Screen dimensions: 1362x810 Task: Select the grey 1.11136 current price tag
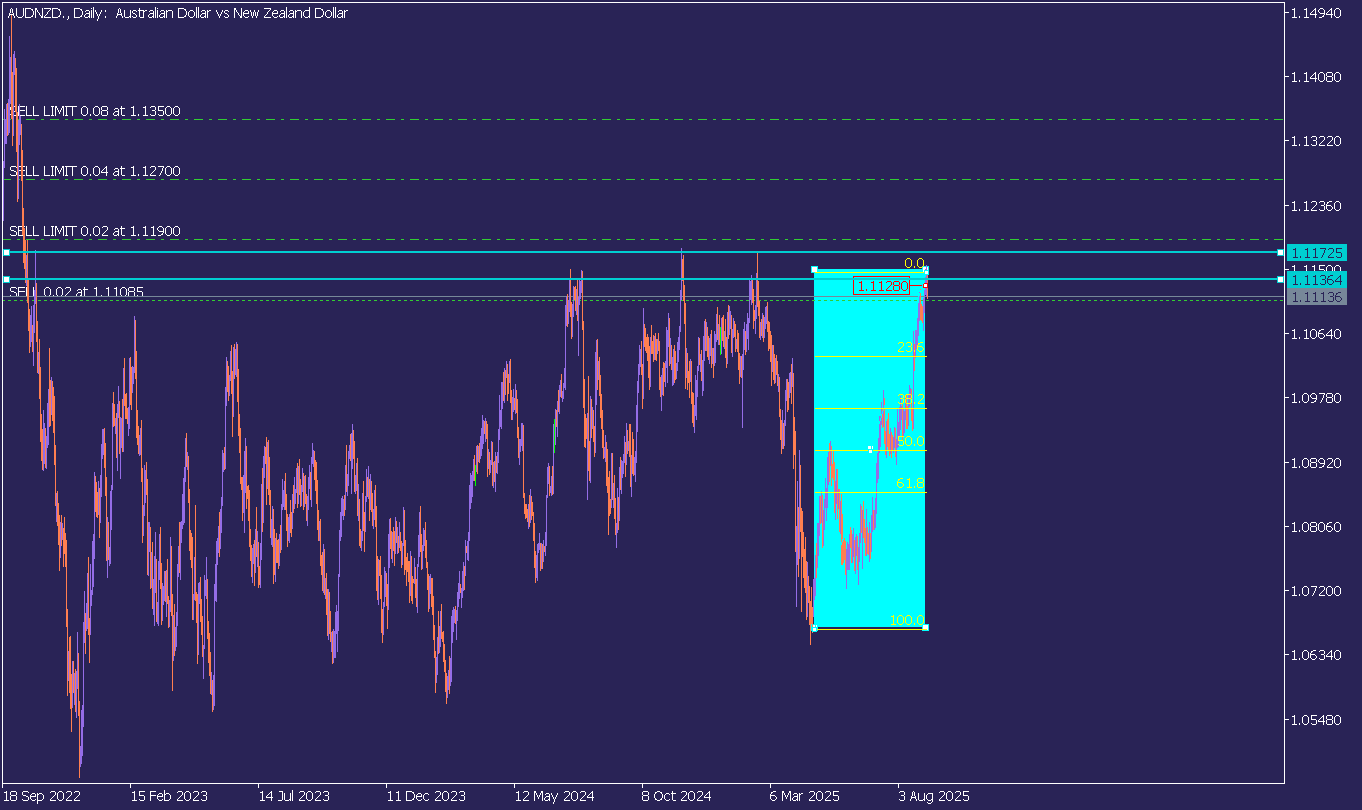click(1318, 297)
